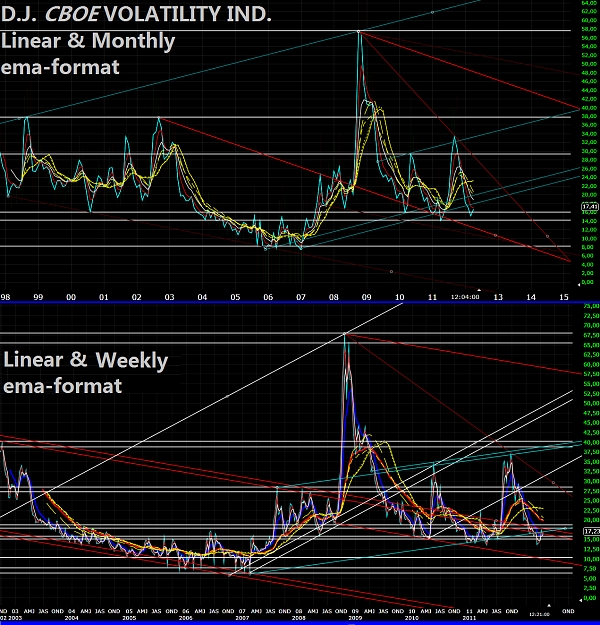Click the 52,50 level on weekly price axis
This screenshot has height=625, width=600.
coord(591,394)
